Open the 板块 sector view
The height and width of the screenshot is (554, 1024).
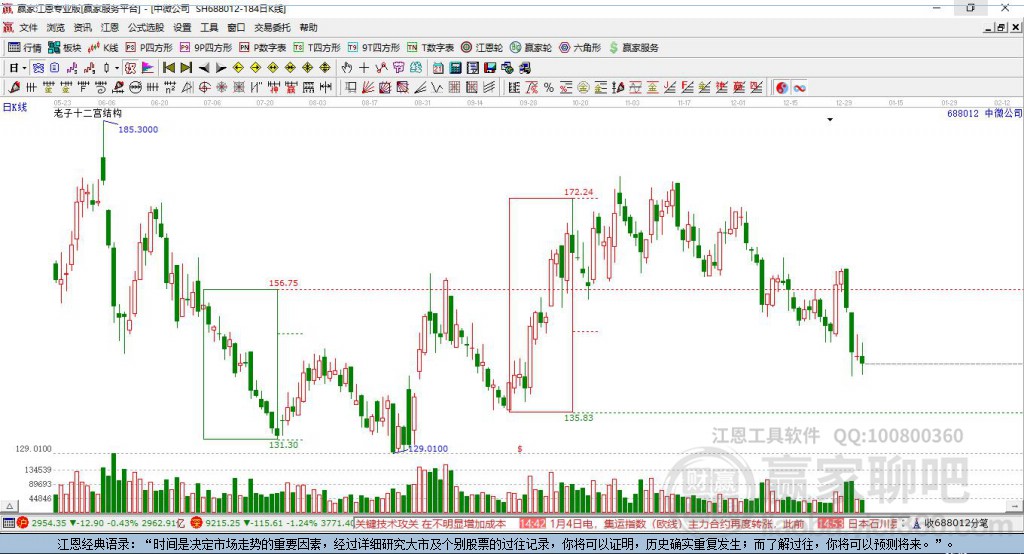64,48
